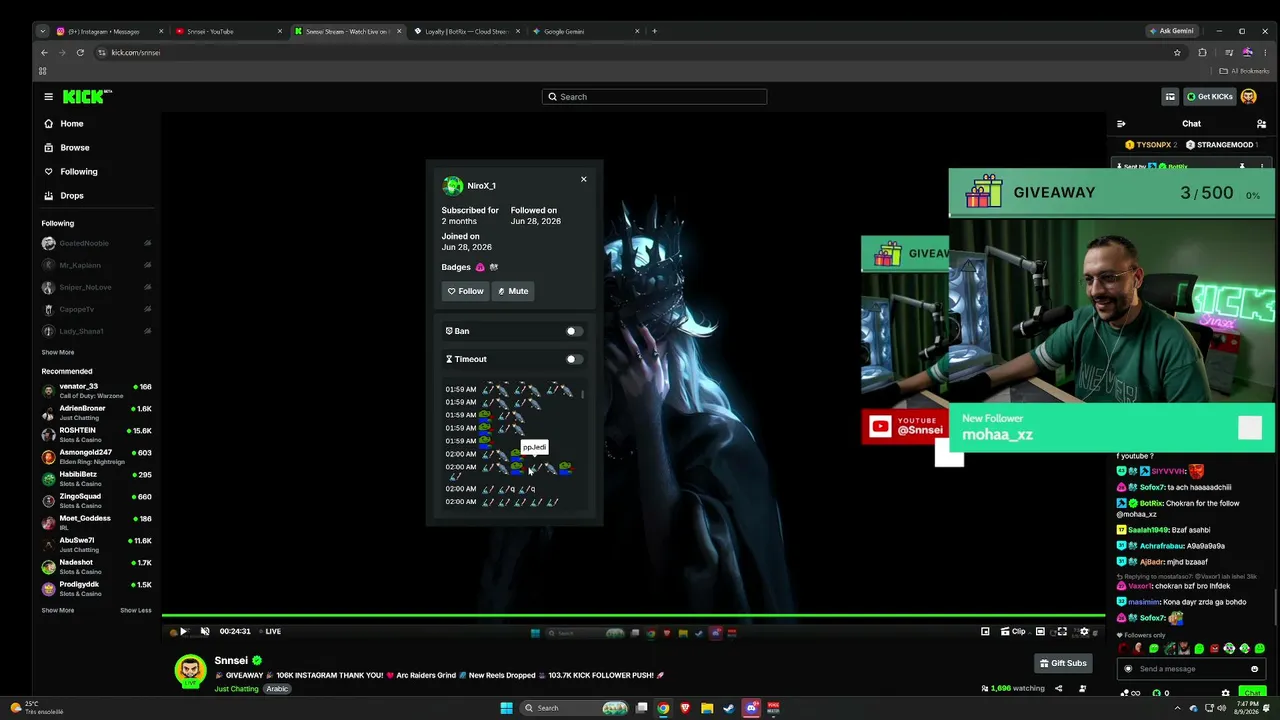The image size is (1280, 720).
Task: Follow user NiroX_1
Action: [466, 291]
